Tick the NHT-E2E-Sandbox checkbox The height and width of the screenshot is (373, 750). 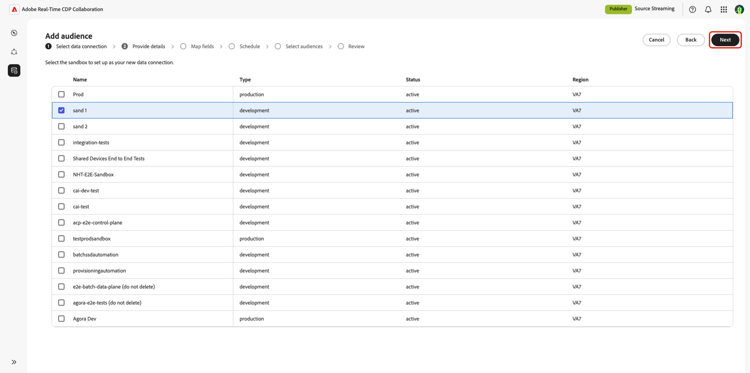click(61, 175)
